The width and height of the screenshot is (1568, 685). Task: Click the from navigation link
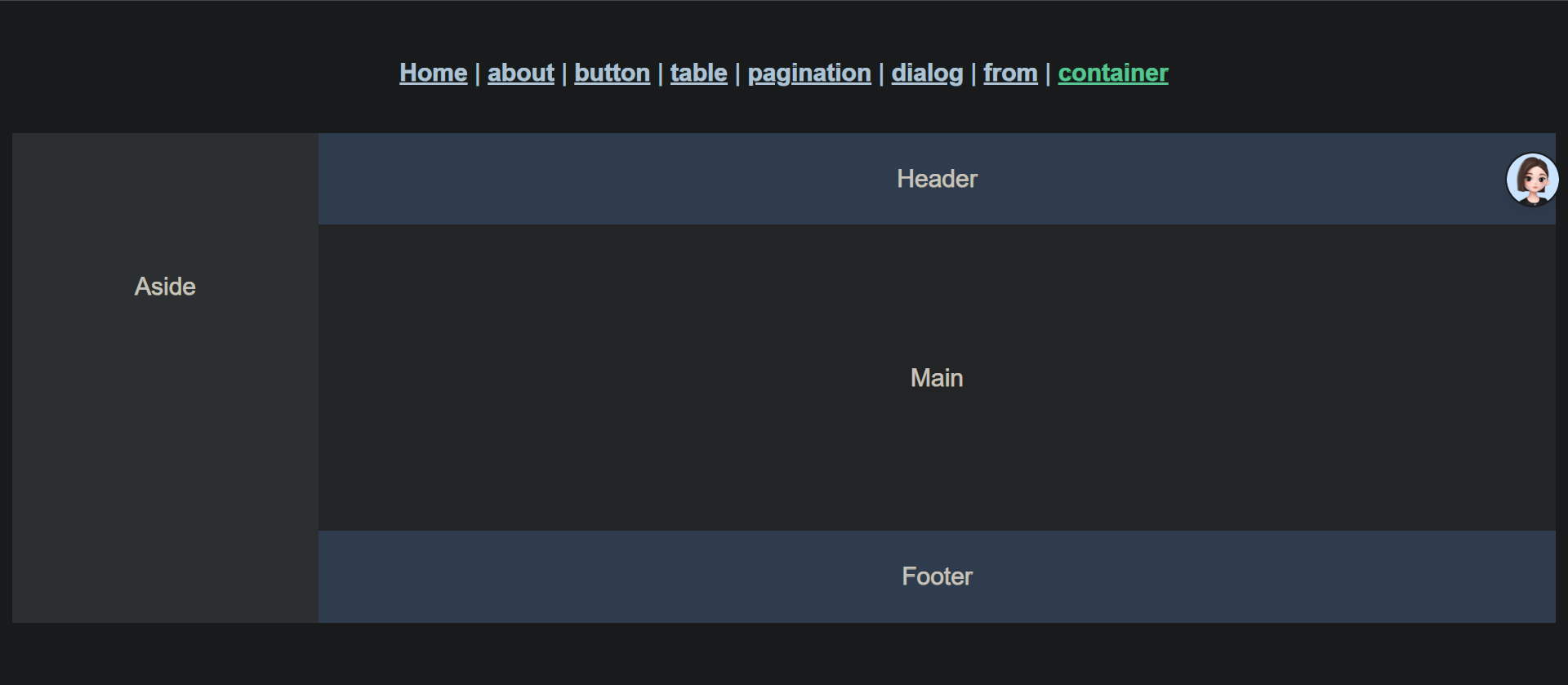click(x=1010, y=73)
